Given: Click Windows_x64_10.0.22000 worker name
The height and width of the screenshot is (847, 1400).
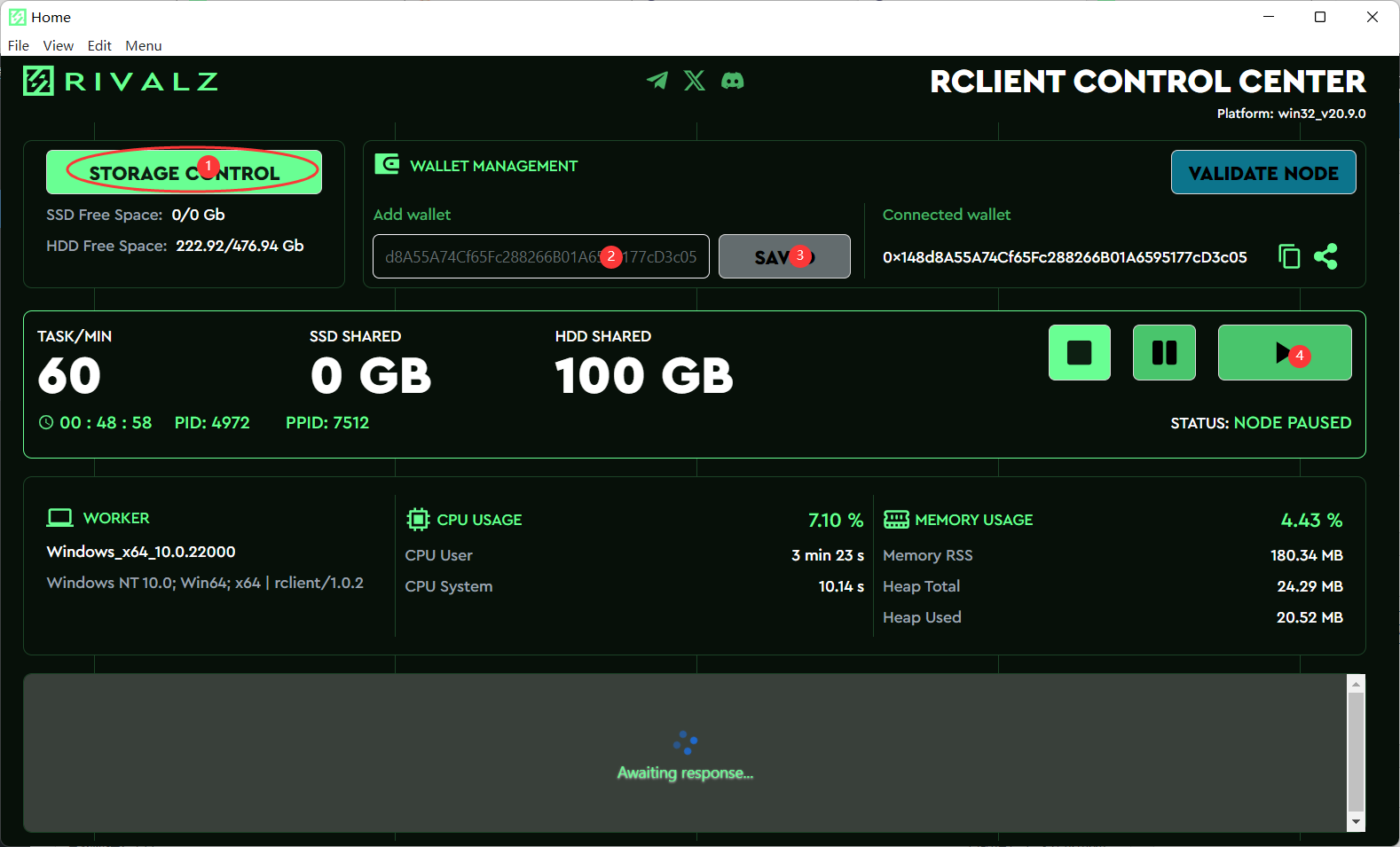Looking at the screenshot, I should 141,552.
